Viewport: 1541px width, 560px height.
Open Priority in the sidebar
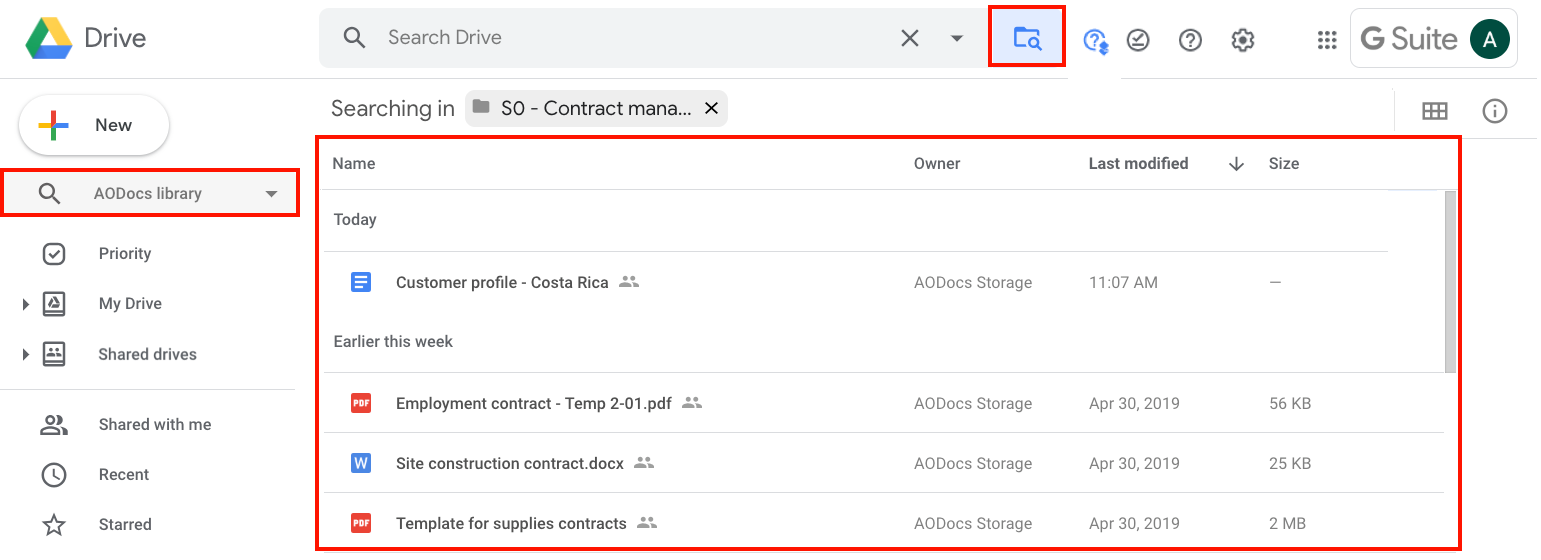pyautogui.click(x=125, y=254)
